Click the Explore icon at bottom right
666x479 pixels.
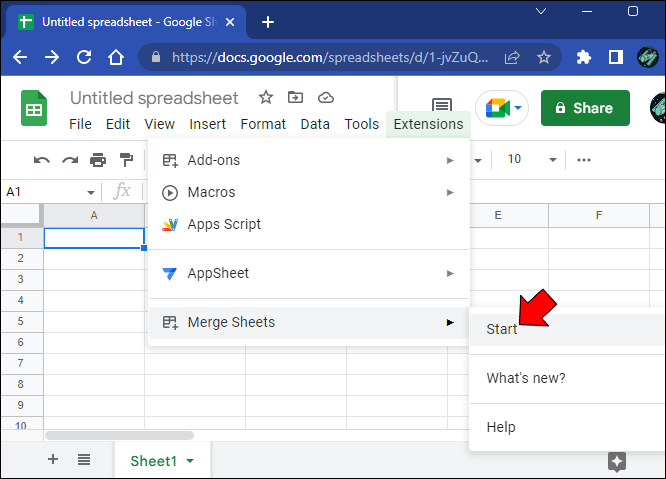coord(617,461)
